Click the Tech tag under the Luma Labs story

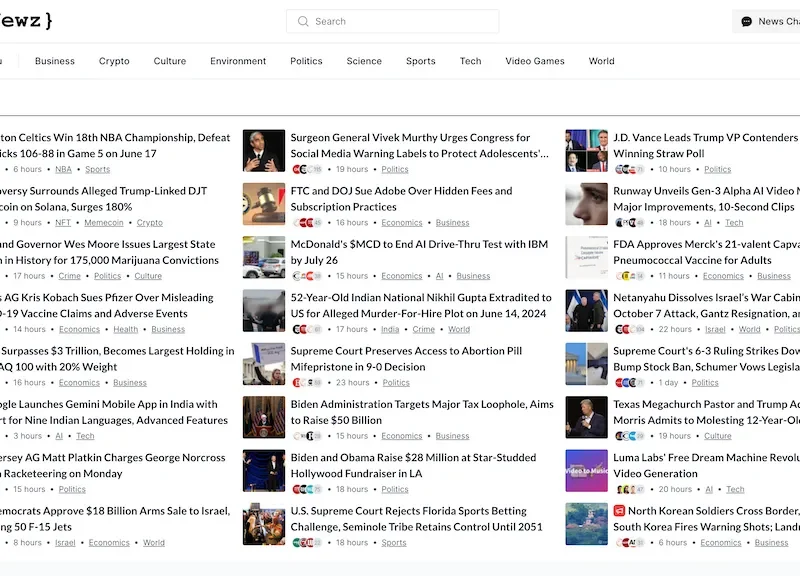click(x=735, y=489)
